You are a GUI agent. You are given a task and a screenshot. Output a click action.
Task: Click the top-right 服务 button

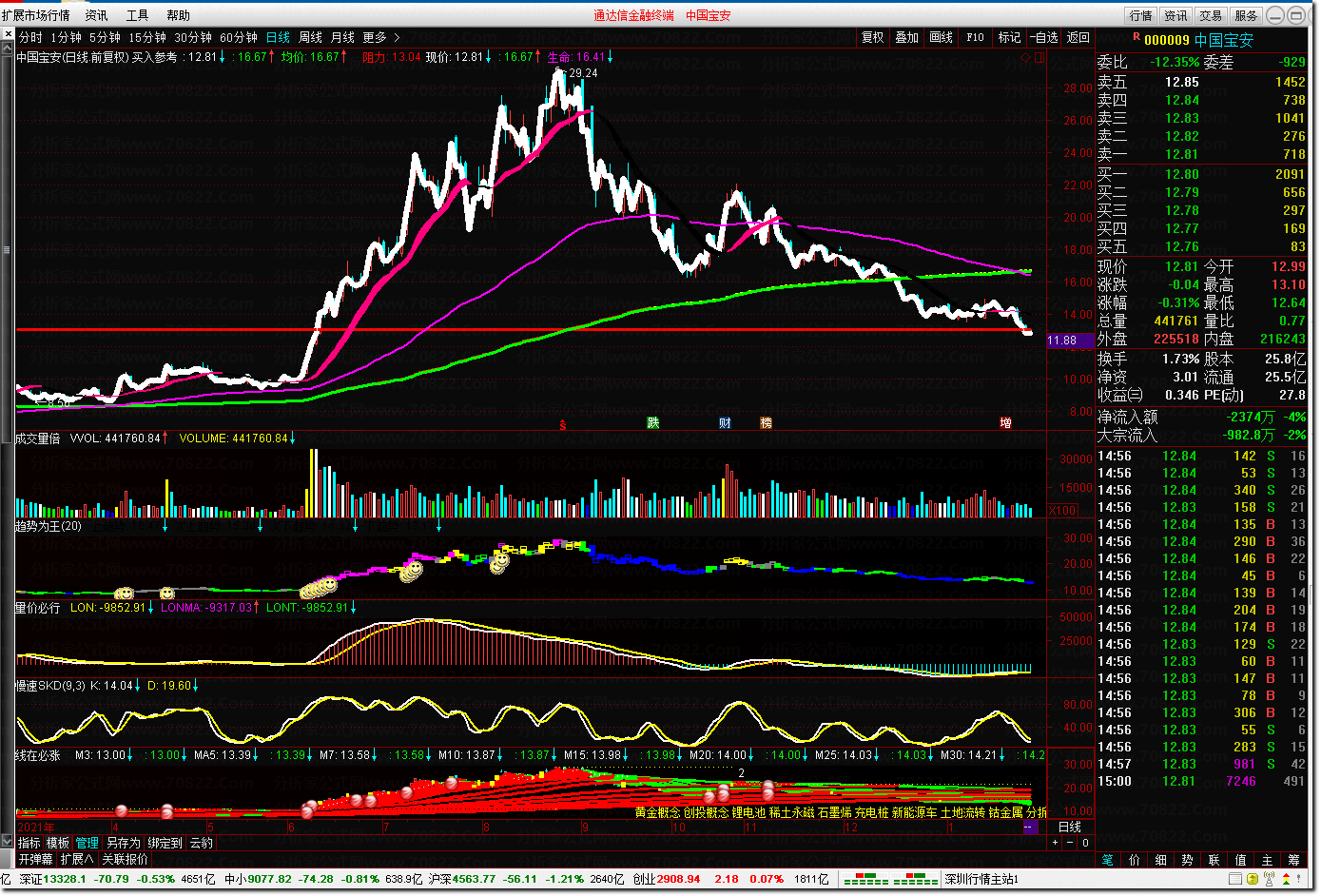pyautogui.click(x=1246, y=15)
